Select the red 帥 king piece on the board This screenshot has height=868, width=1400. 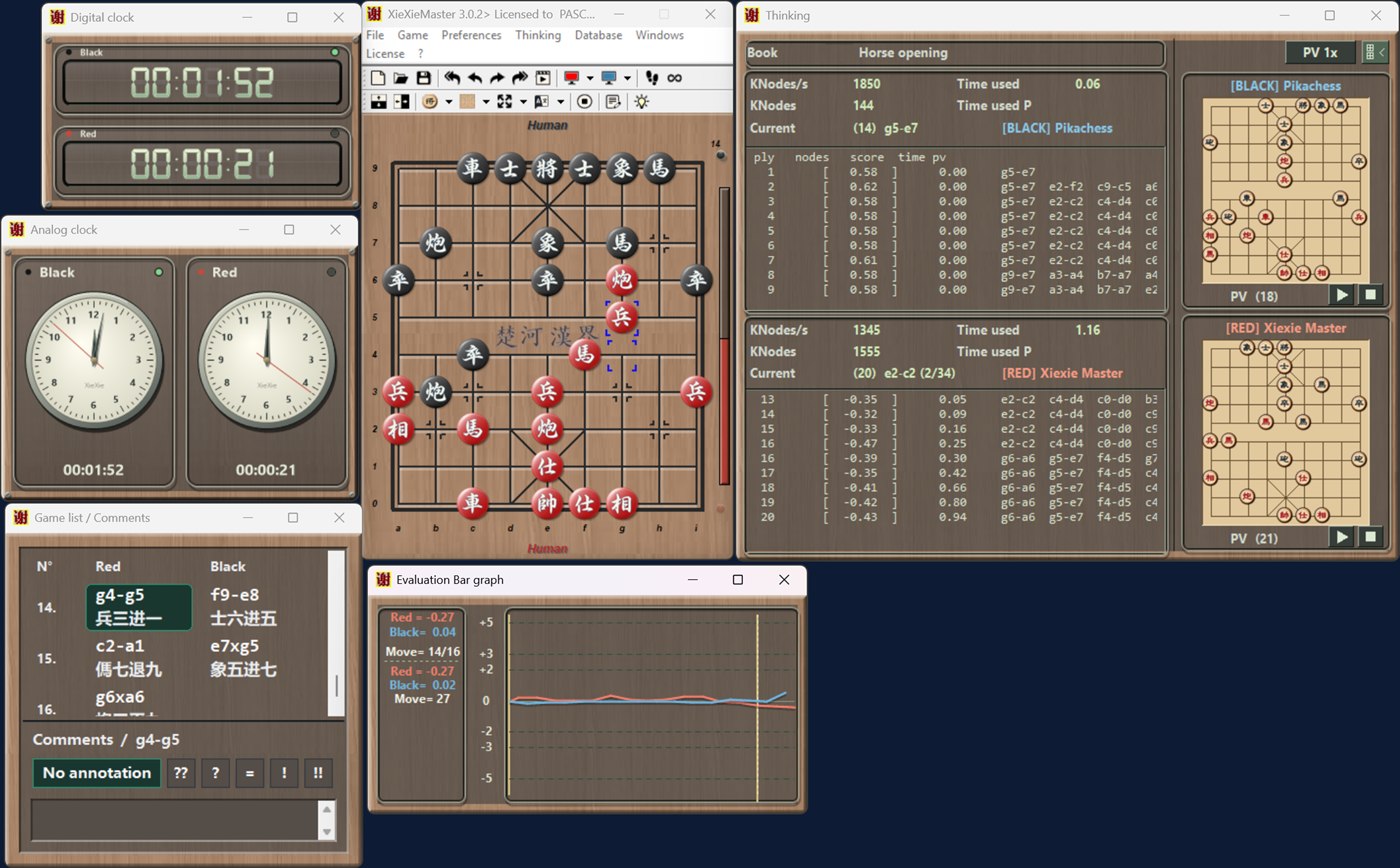[x=546, y=503]
